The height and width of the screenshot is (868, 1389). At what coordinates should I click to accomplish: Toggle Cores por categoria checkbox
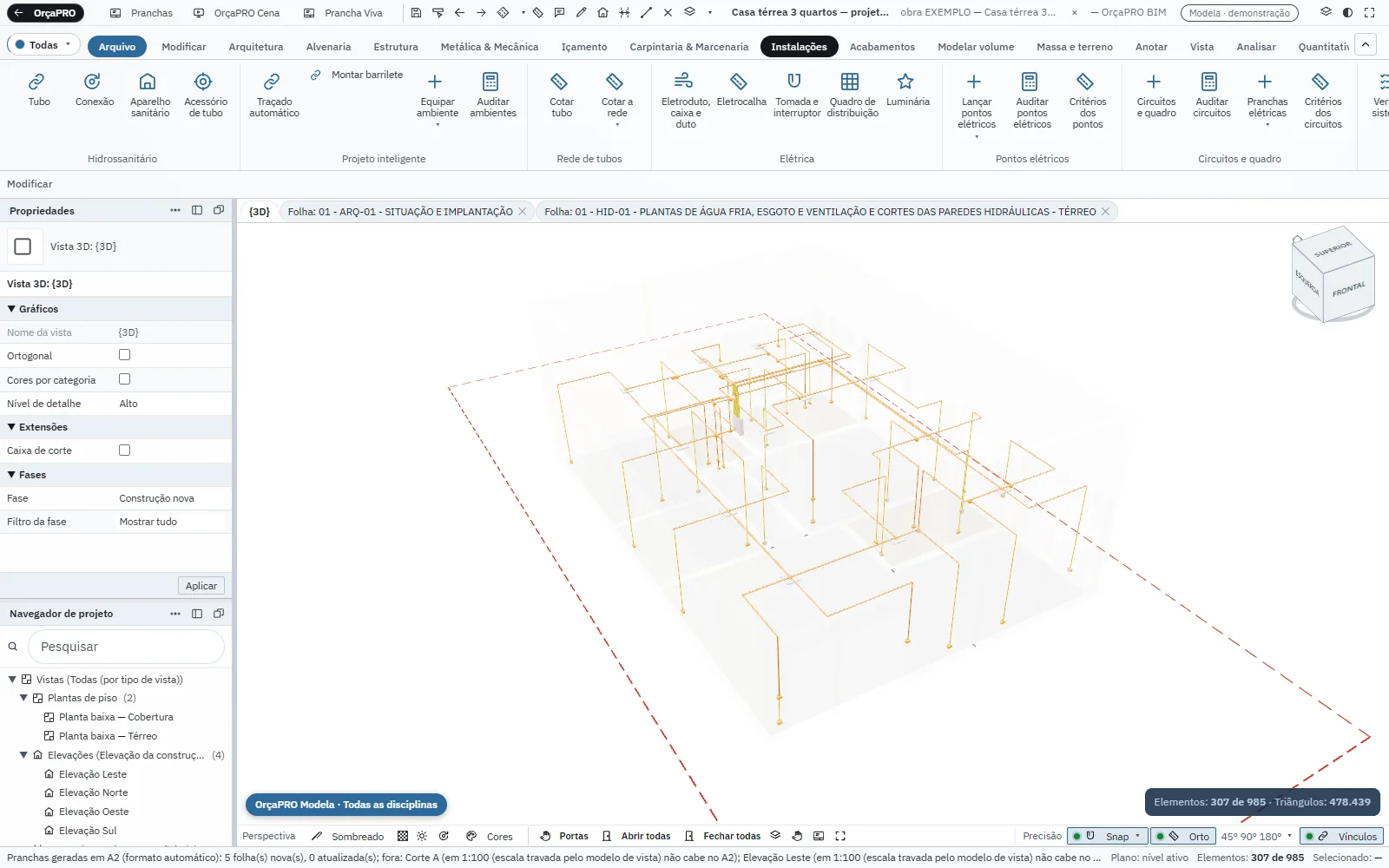124,379
